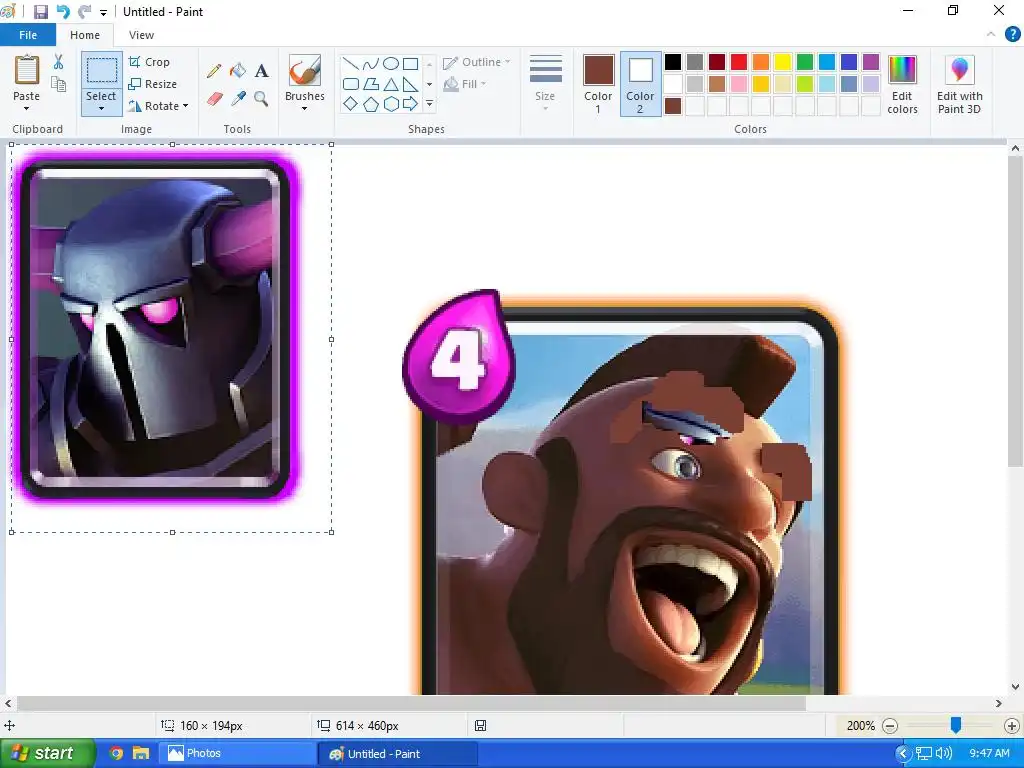
Task: Choose the Right triangle shape
Action: coord(410,84)
